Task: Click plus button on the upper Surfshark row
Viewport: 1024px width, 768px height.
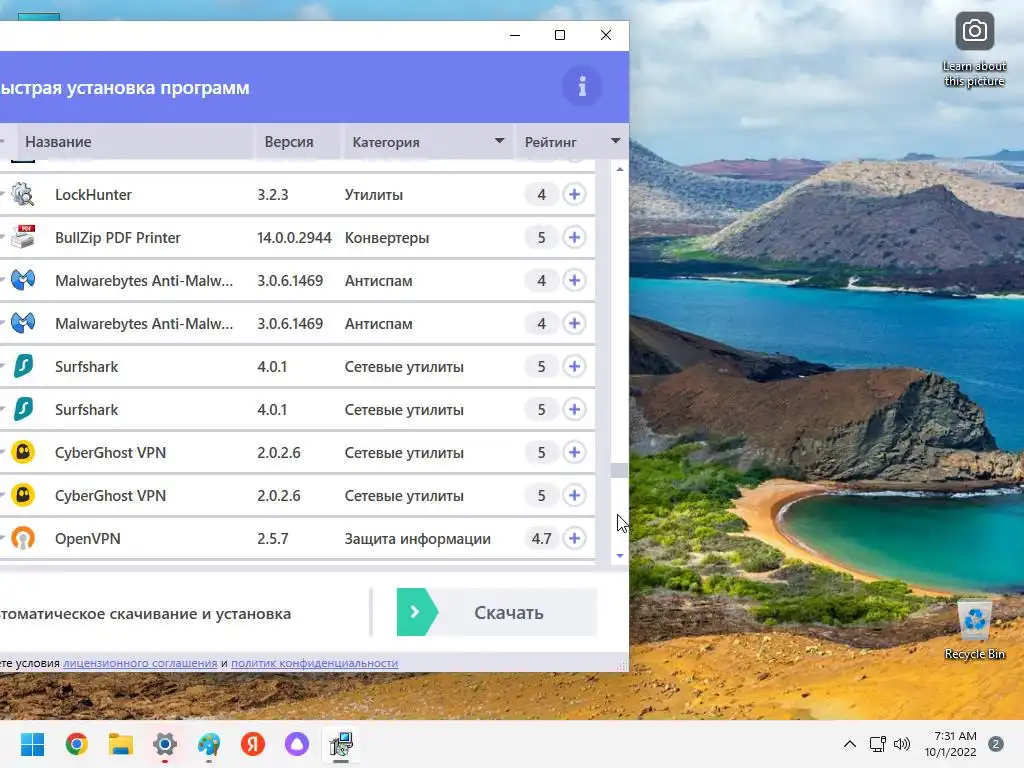Action: click(574, 366)
